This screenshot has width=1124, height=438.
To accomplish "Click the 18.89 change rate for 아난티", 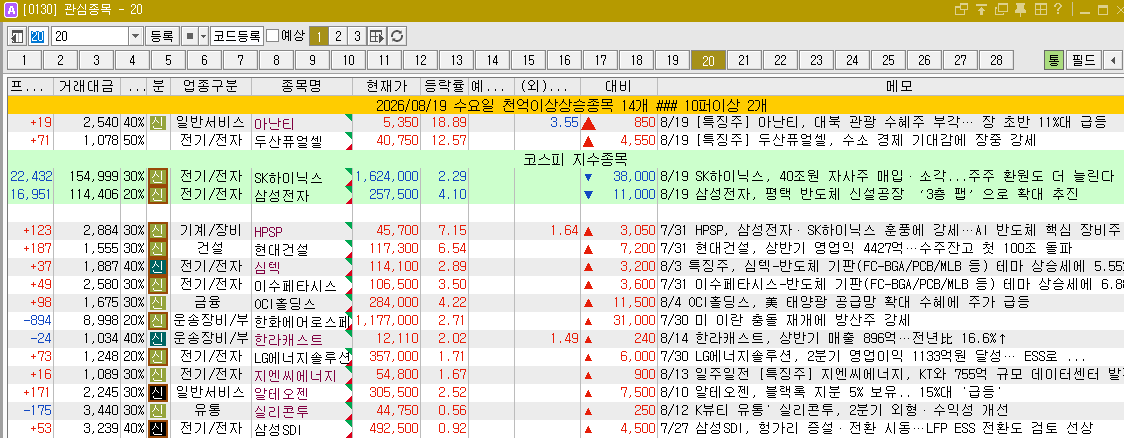I will [449, 123].
